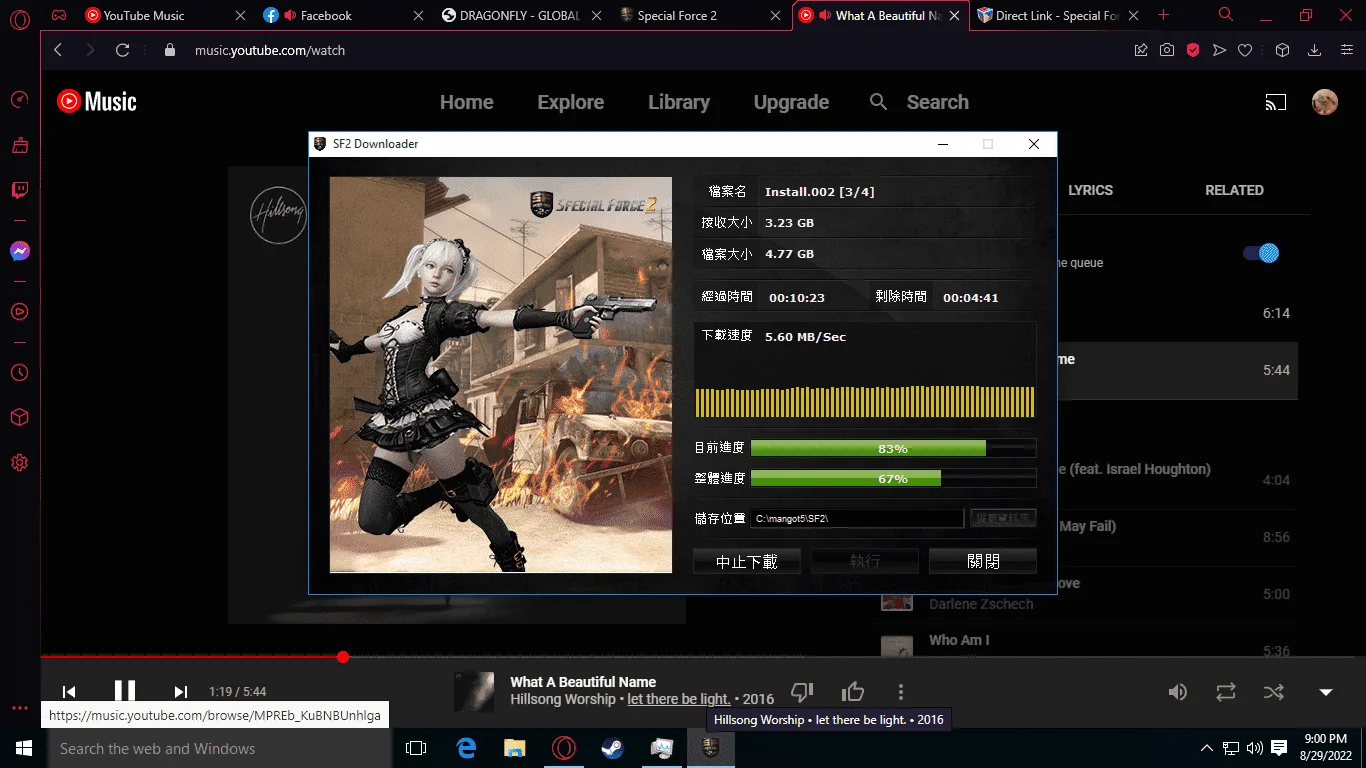Go to the previous track

tap(69, 691)
